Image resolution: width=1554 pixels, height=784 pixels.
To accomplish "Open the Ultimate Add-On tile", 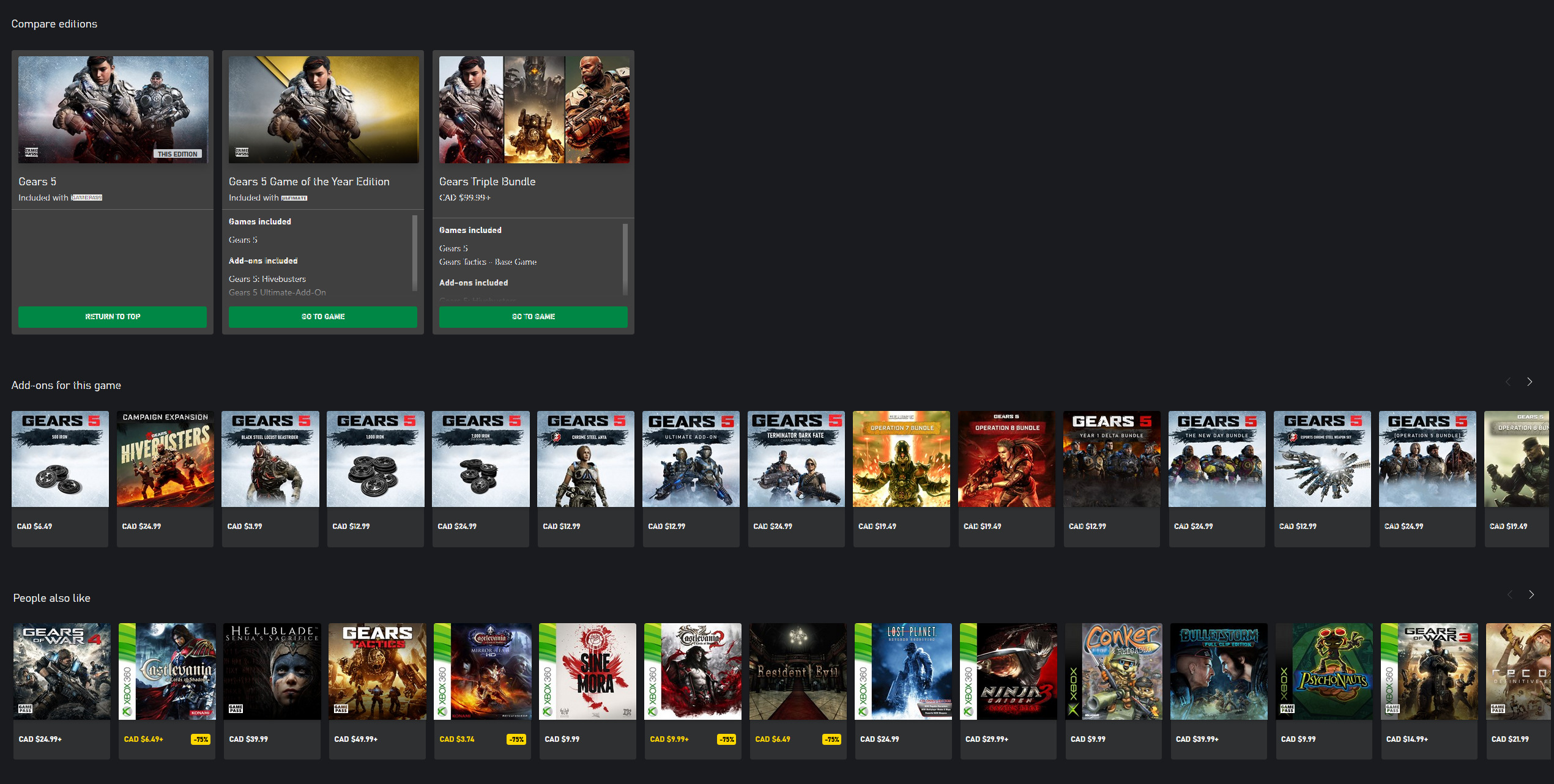I will [x=691, y=479].
